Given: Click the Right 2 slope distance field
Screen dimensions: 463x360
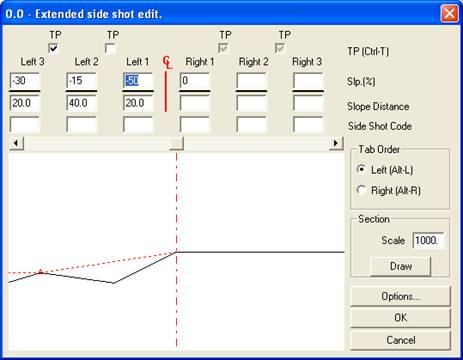Looking at the screenshot, I should 252,103.
